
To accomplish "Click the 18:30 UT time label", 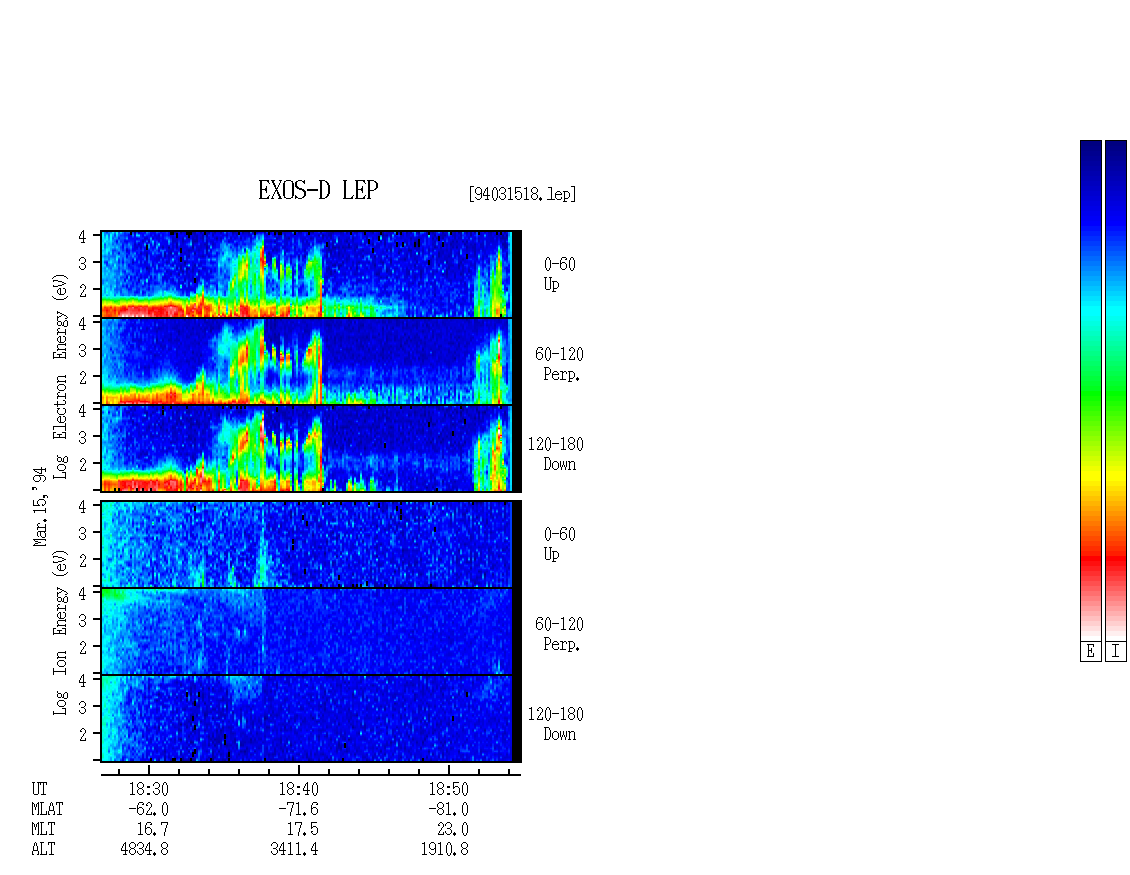I will [x=148, y=789].
